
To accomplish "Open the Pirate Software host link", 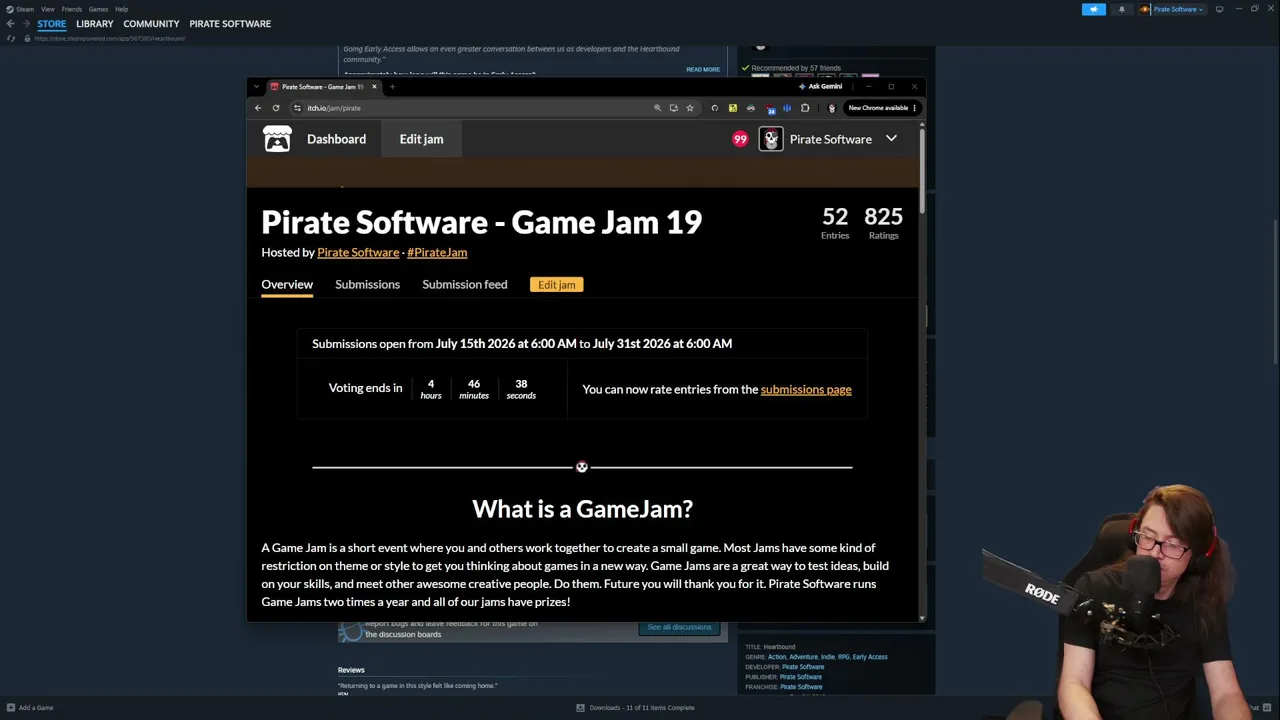I will 358,253.
